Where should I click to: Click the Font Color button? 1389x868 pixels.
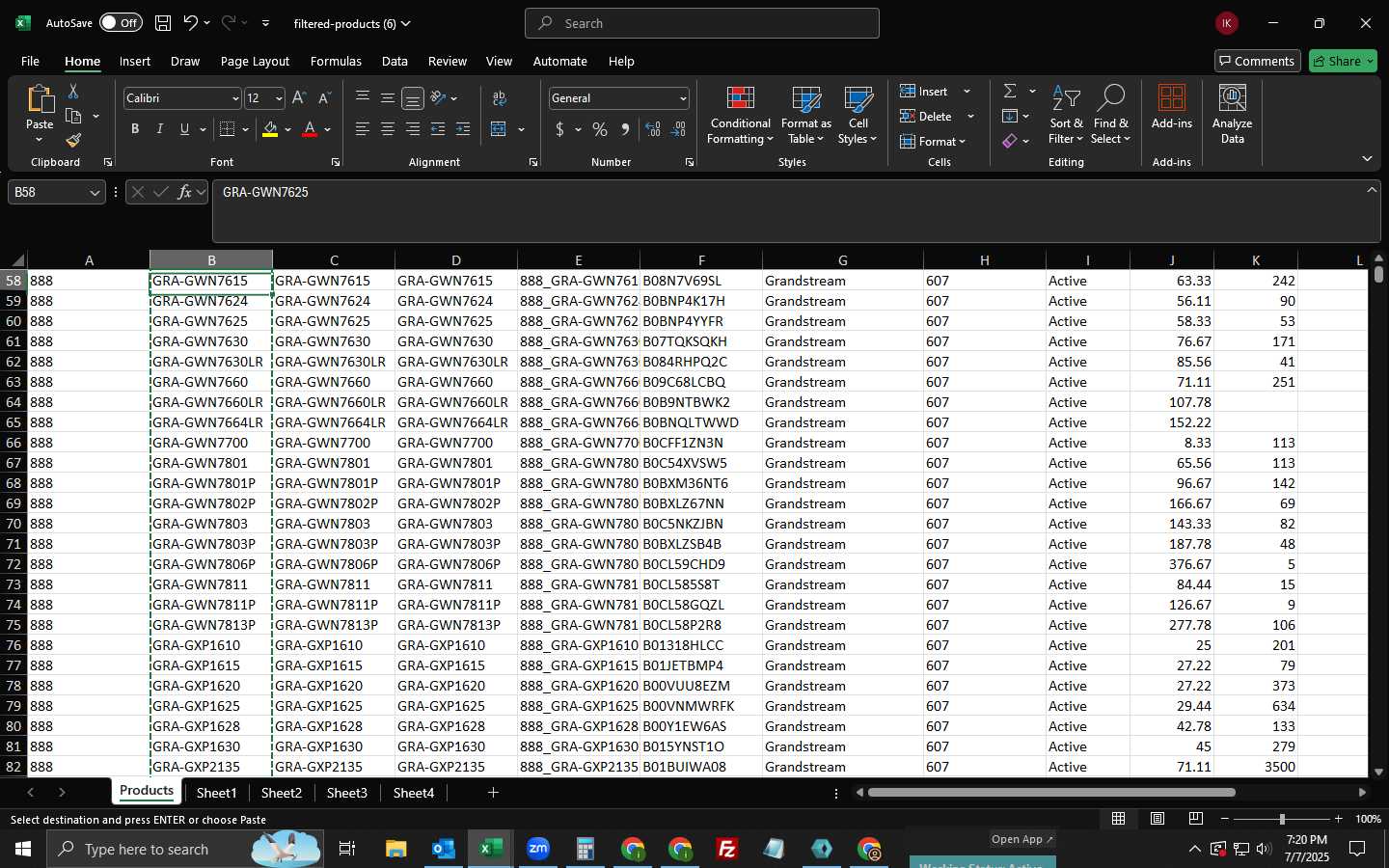point(310,129)
